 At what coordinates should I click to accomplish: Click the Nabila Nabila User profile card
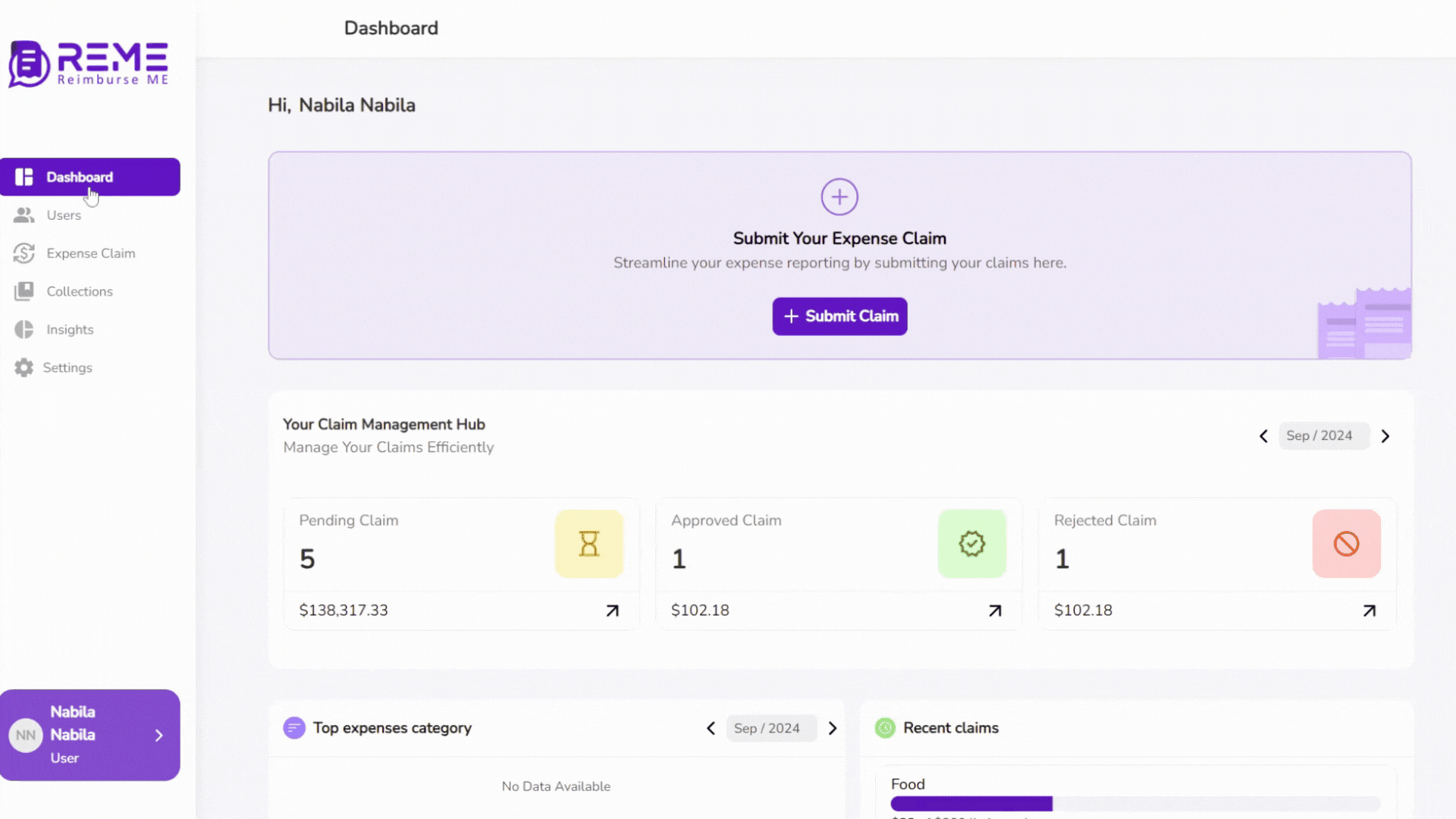pyautogui.click(x=90, y=735)
